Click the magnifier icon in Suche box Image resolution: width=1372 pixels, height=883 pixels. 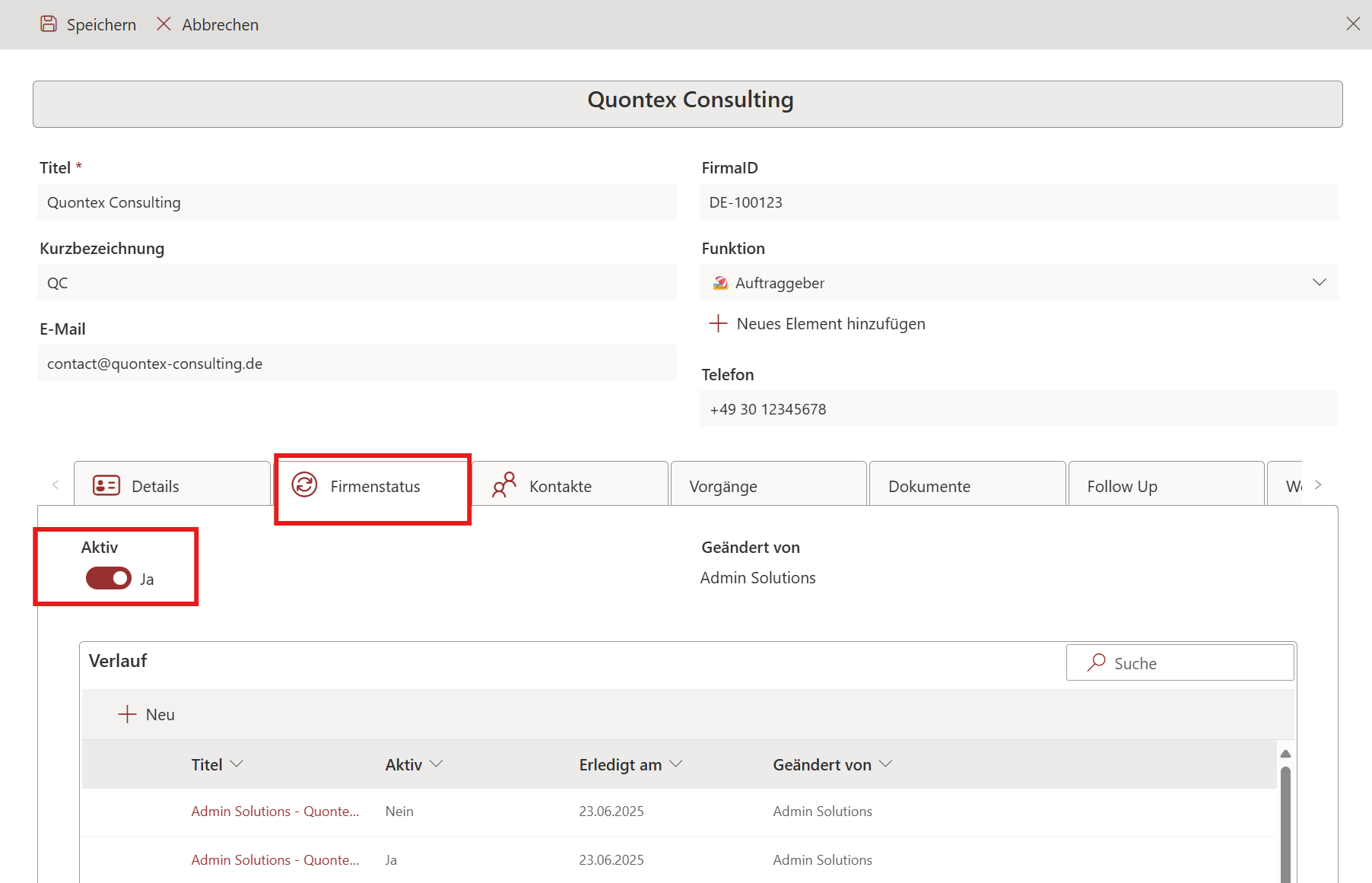click(1096, 662)
